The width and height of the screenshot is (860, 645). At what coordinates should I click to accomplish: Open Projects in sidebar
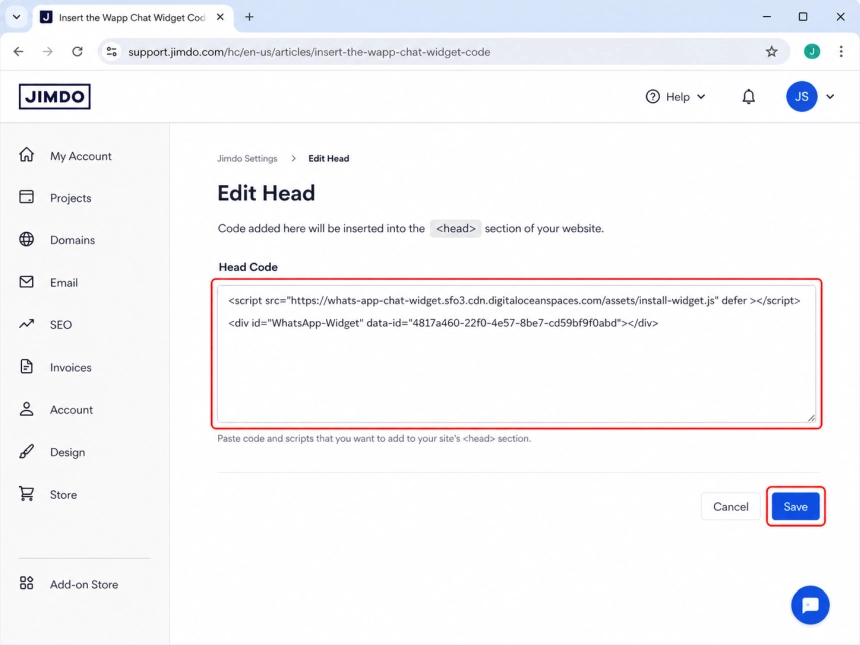click(x=71, y=198)
